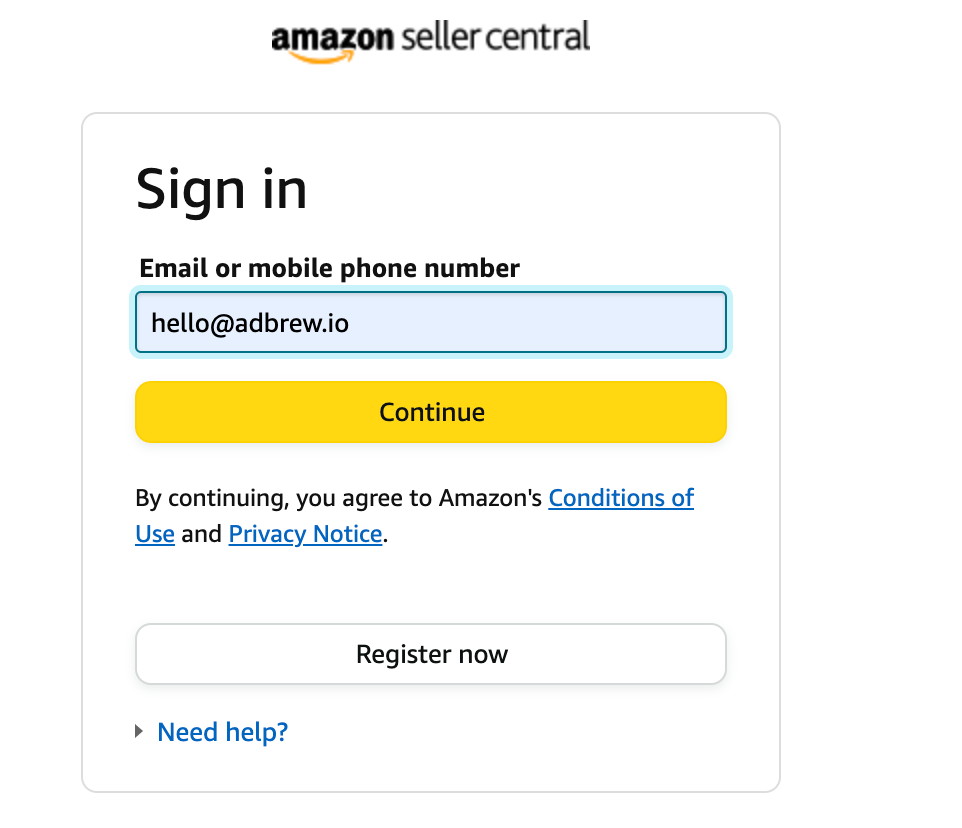Click the word 'Use' in the wrapped link
962x828 pixels.
coord(155,534)
